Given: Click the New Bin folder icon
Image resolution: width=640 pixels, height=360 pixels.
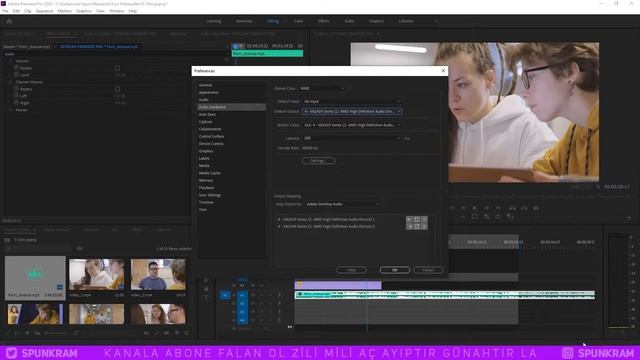Looking at the screenshot, I should click(167, 333).
